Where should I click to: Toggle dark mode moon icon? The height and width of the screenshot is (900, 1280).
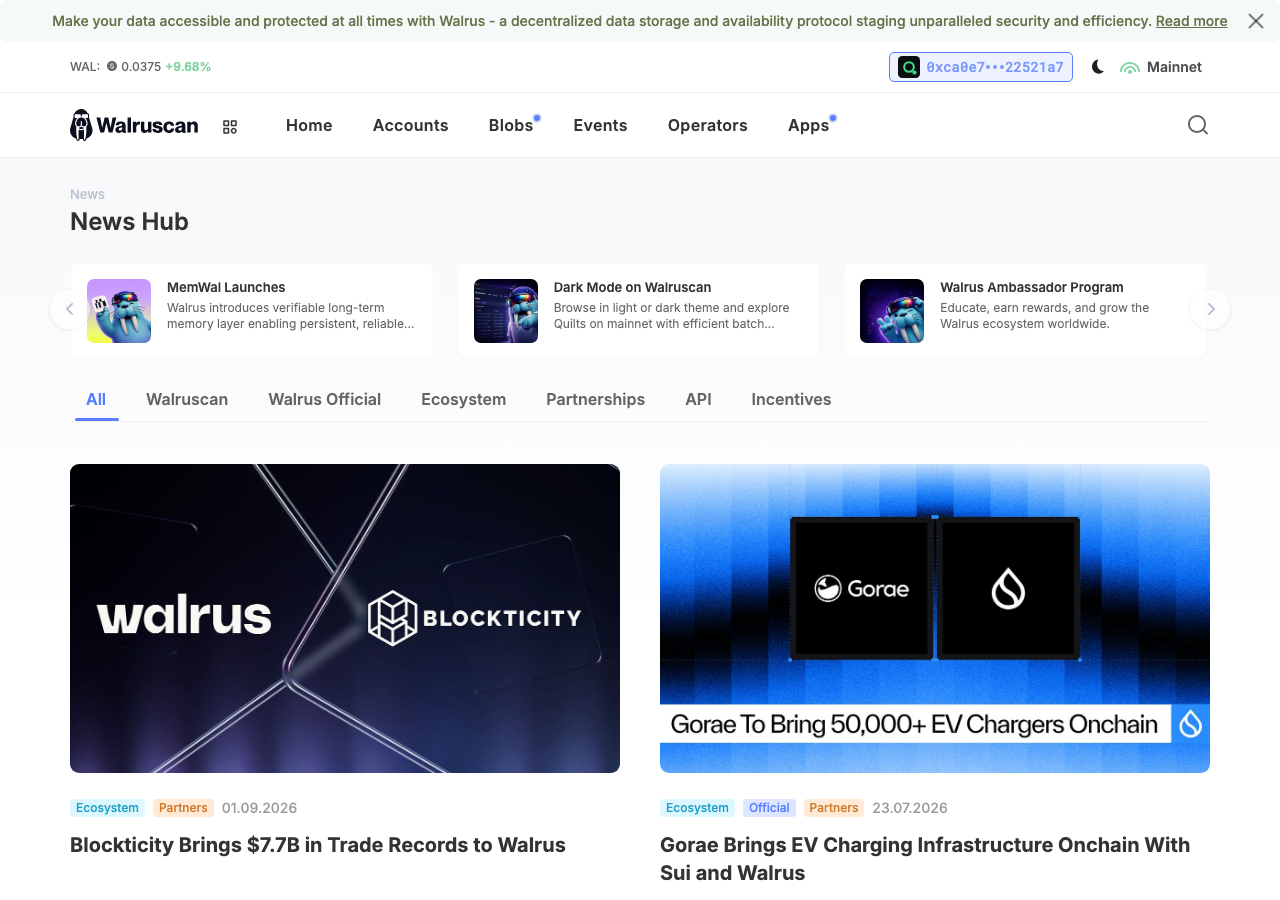(1098, 67)
